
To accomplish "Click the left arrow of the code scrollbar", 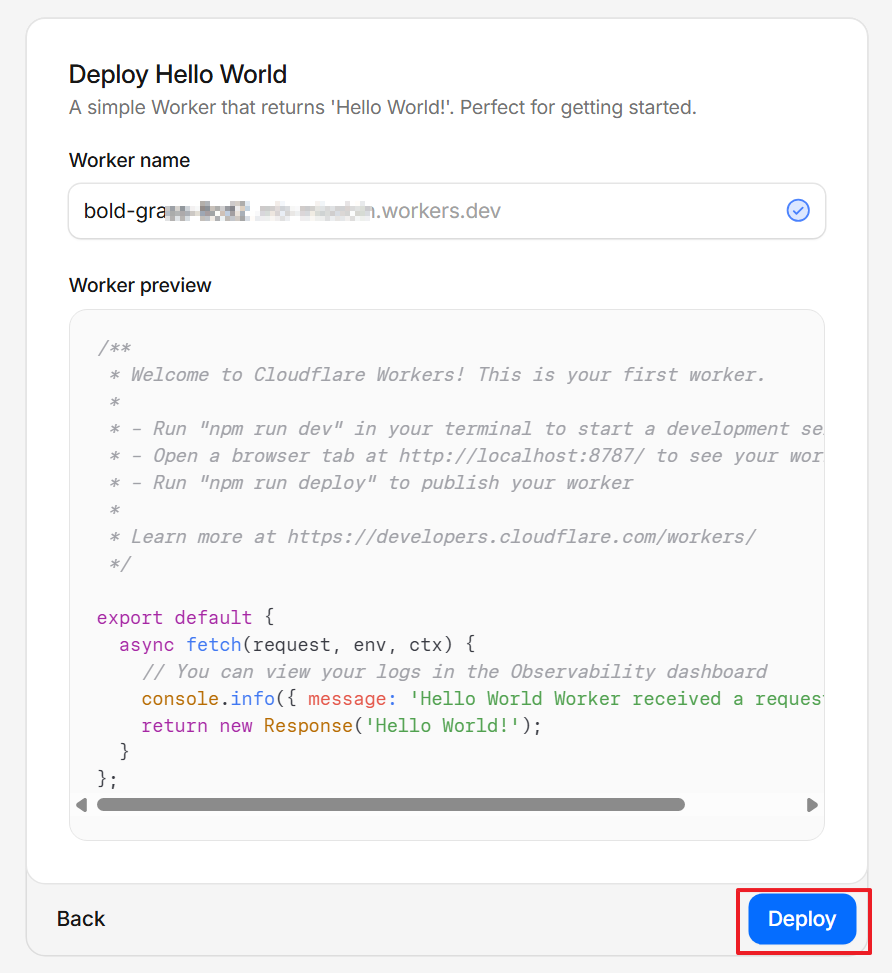I will click(x=82, y=804).
